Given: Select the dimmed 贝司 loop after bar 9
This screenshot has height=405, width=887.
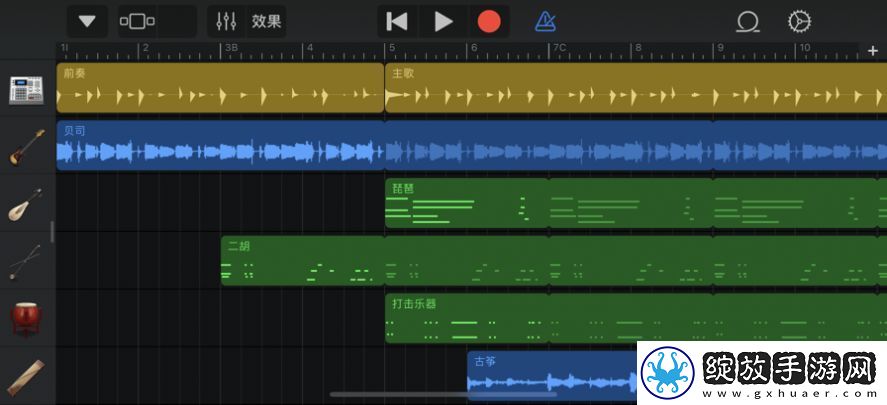Looking at the screenshot, I should pos(800,145).
